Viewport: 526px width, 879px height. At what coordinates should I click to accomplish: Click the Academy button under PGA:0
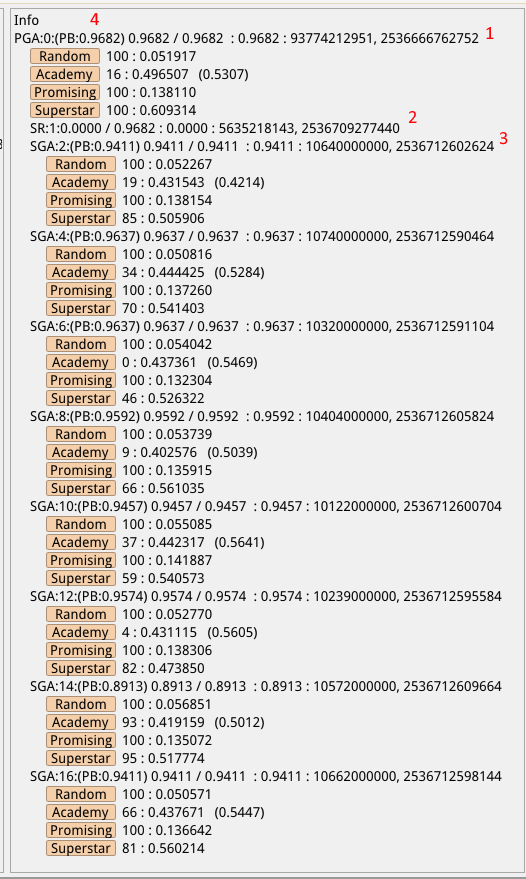tap(65, 74)
